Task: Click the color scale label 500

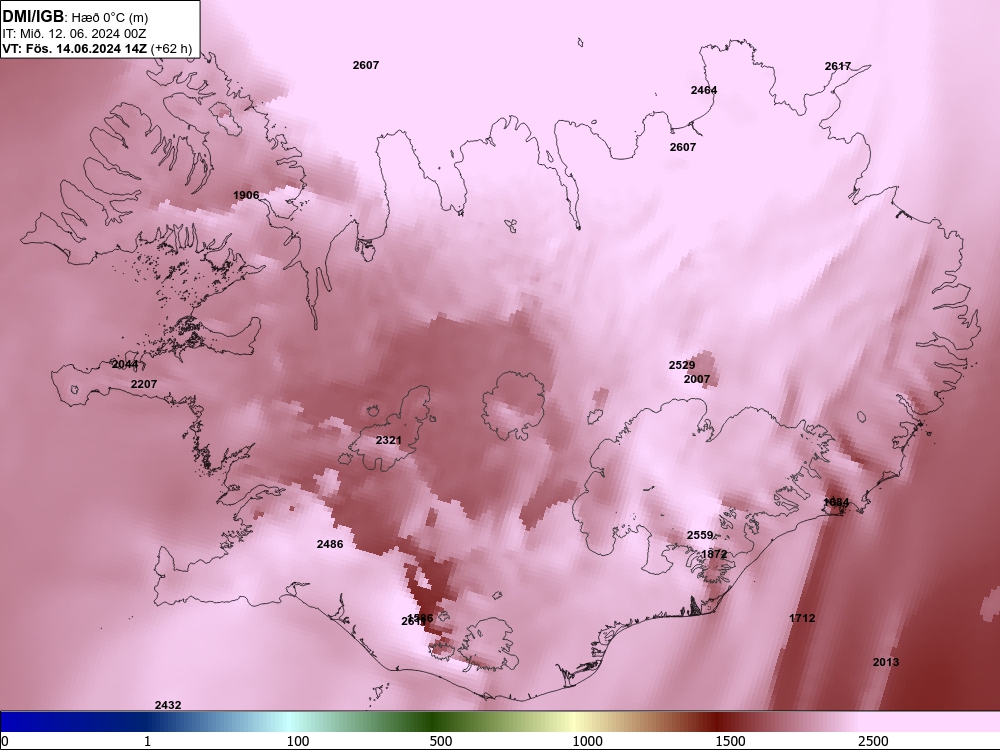Action: point(441,741)
